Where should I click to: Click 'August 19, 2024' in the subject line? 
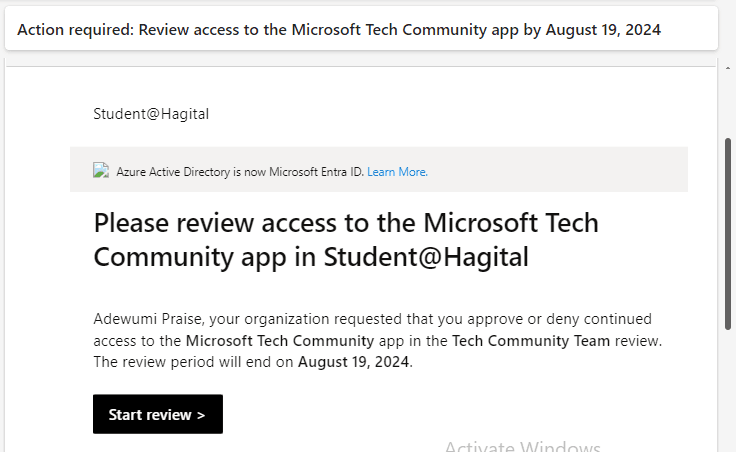[604, 29]
